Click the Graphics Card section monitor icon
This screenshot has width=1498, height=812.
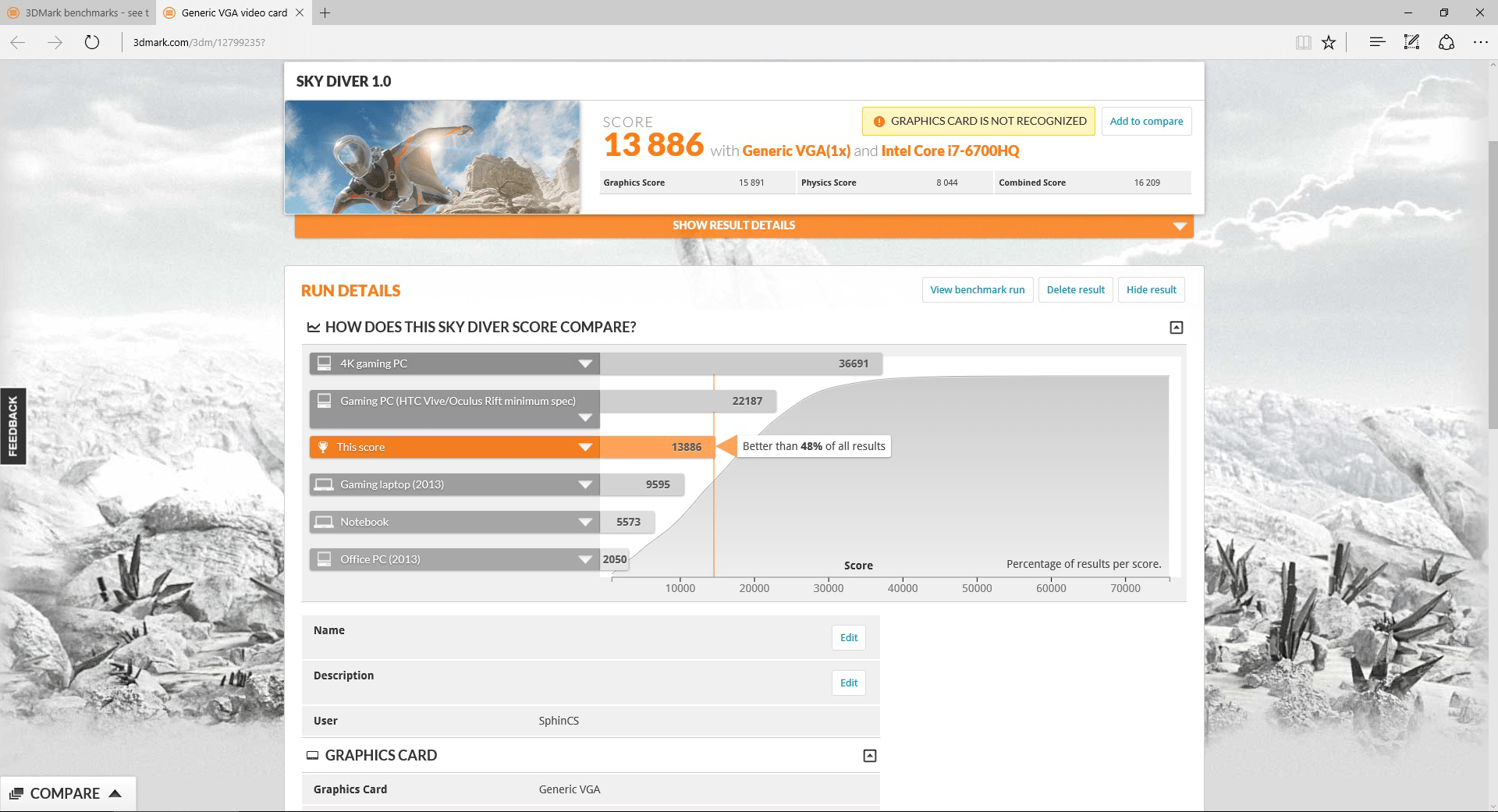(312, 756)
